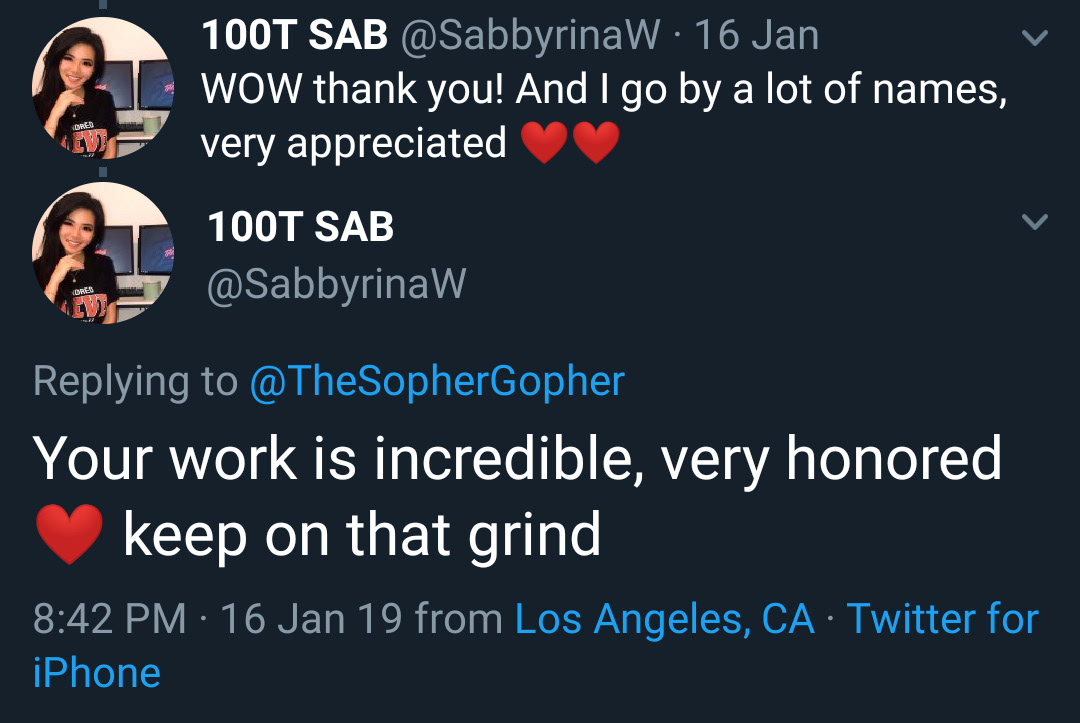The width and height of the screenshot is (1080, 723).
Task: Open the top reply's 16 Jan timestamp
Action: click(x=756, y=37)
